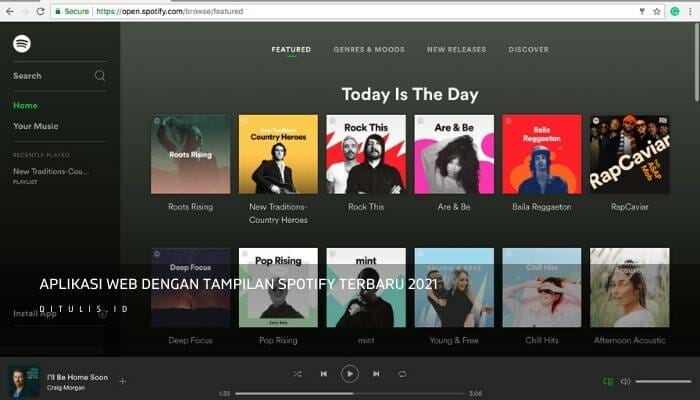This screenshot has width=700, height=400.
Task: Open the Deep Focus playlist cover
Action: (x=191, y=288)
